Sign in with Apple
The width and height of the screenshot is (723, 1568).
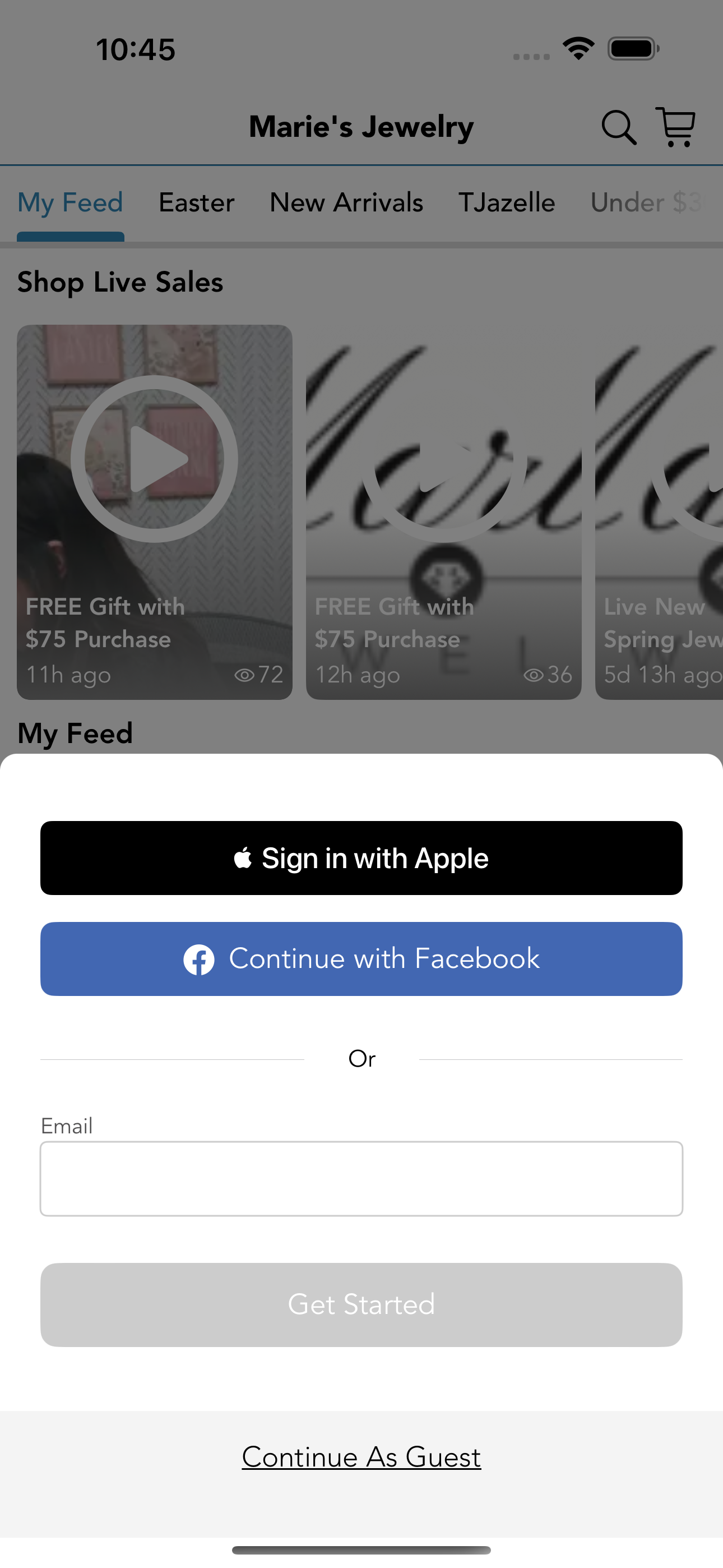[361, 857]
